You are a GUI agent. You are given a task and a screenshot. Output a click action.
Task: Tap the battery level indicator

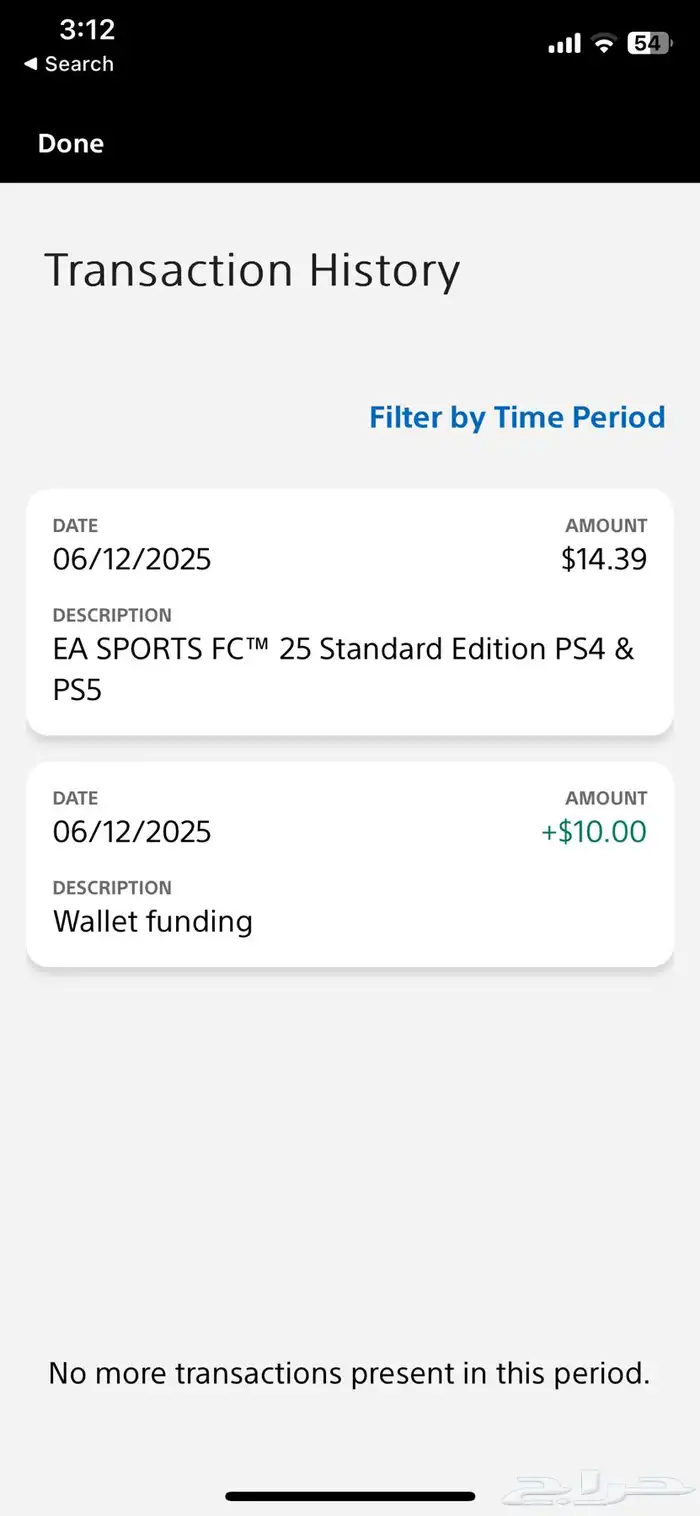pyautogui.click(x=648, y=43)
